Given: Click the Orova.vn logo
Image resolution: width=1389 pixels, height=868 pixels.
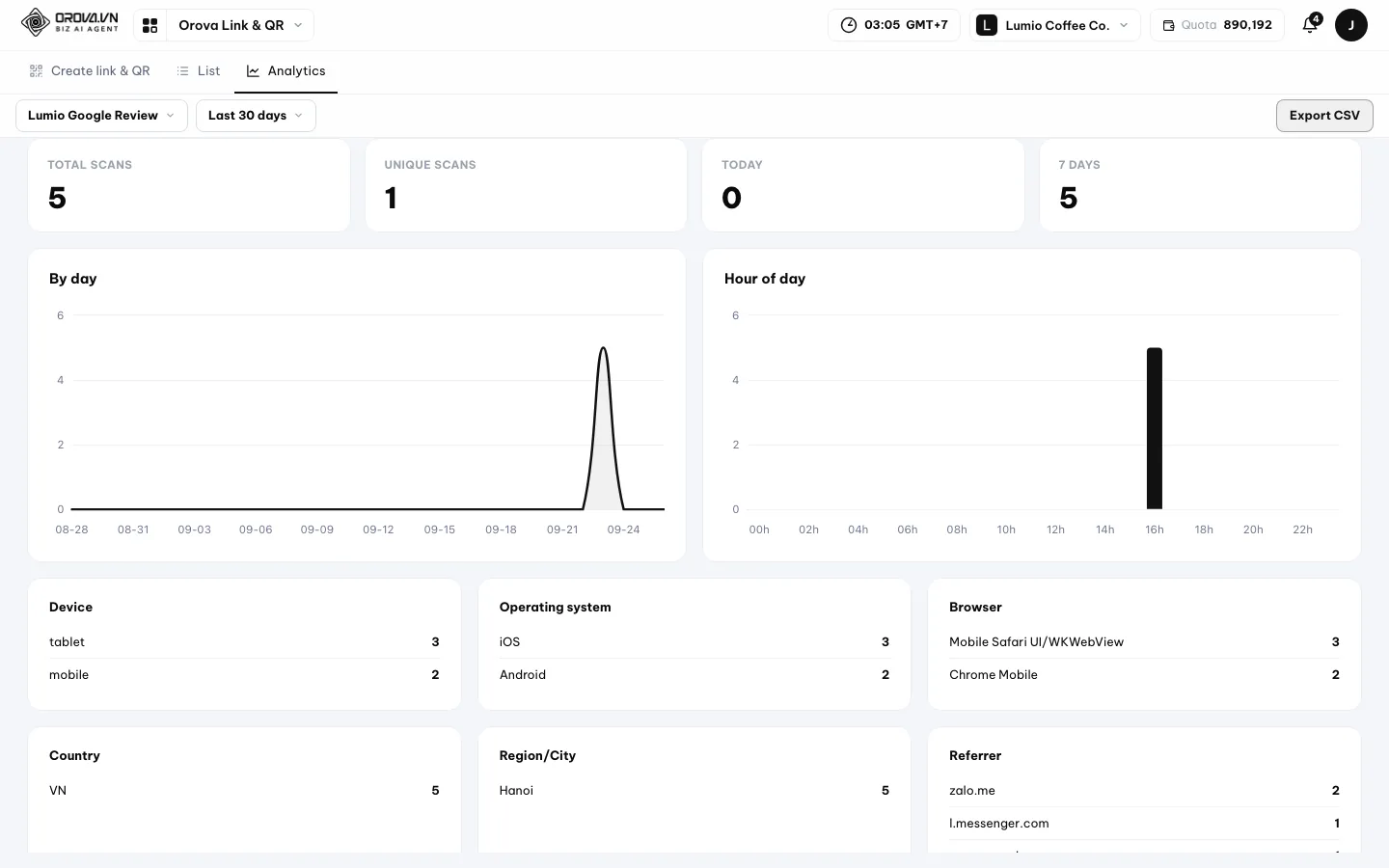Looking at the screenshot, I should pyautogui.click(x=69, y=23).
